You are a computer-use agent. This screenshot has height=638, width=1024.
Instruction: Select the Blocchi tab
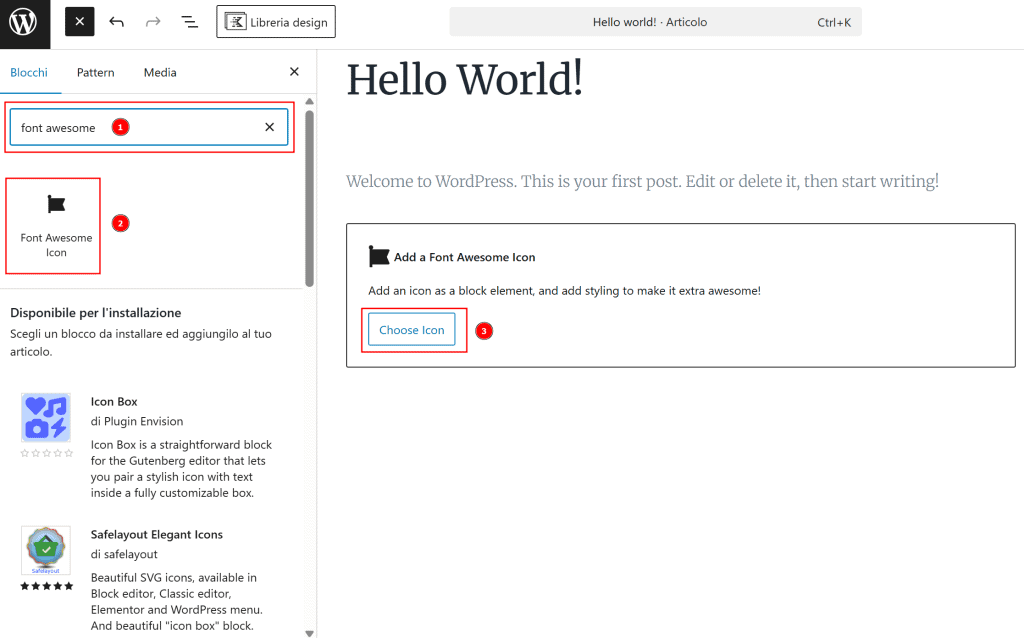29,72
